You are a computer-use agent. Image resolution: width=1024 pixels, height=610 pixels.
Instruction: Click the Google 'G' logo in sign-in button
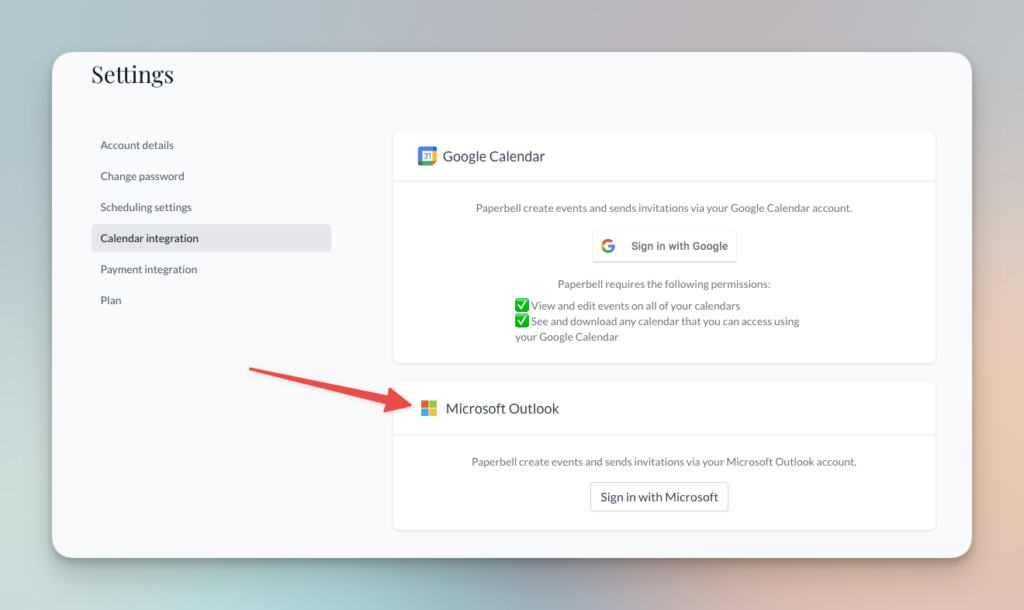(x=608, y=246)
